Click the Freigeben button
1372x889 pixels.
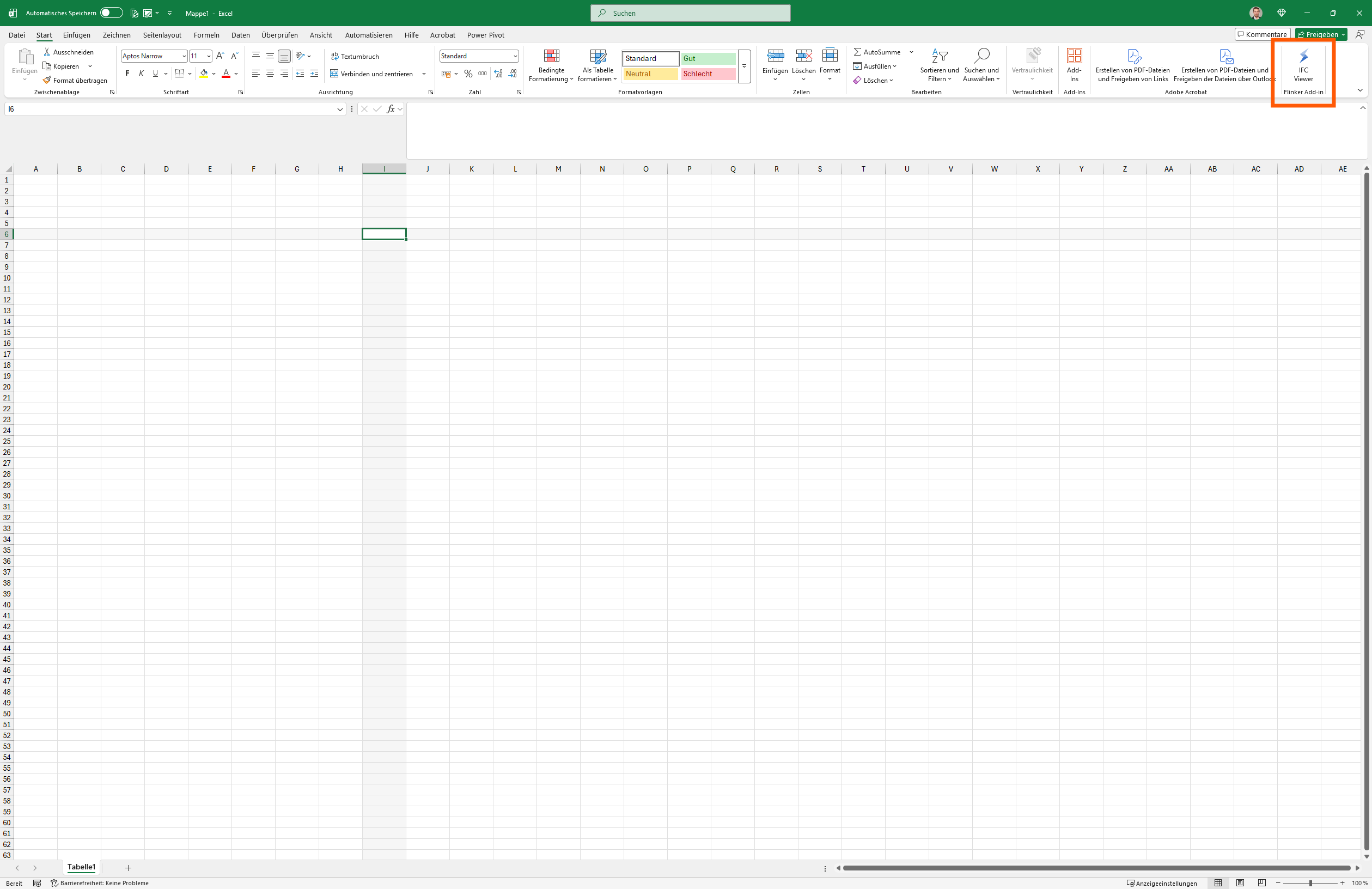pyautogui.click(x=1318, y=35)
